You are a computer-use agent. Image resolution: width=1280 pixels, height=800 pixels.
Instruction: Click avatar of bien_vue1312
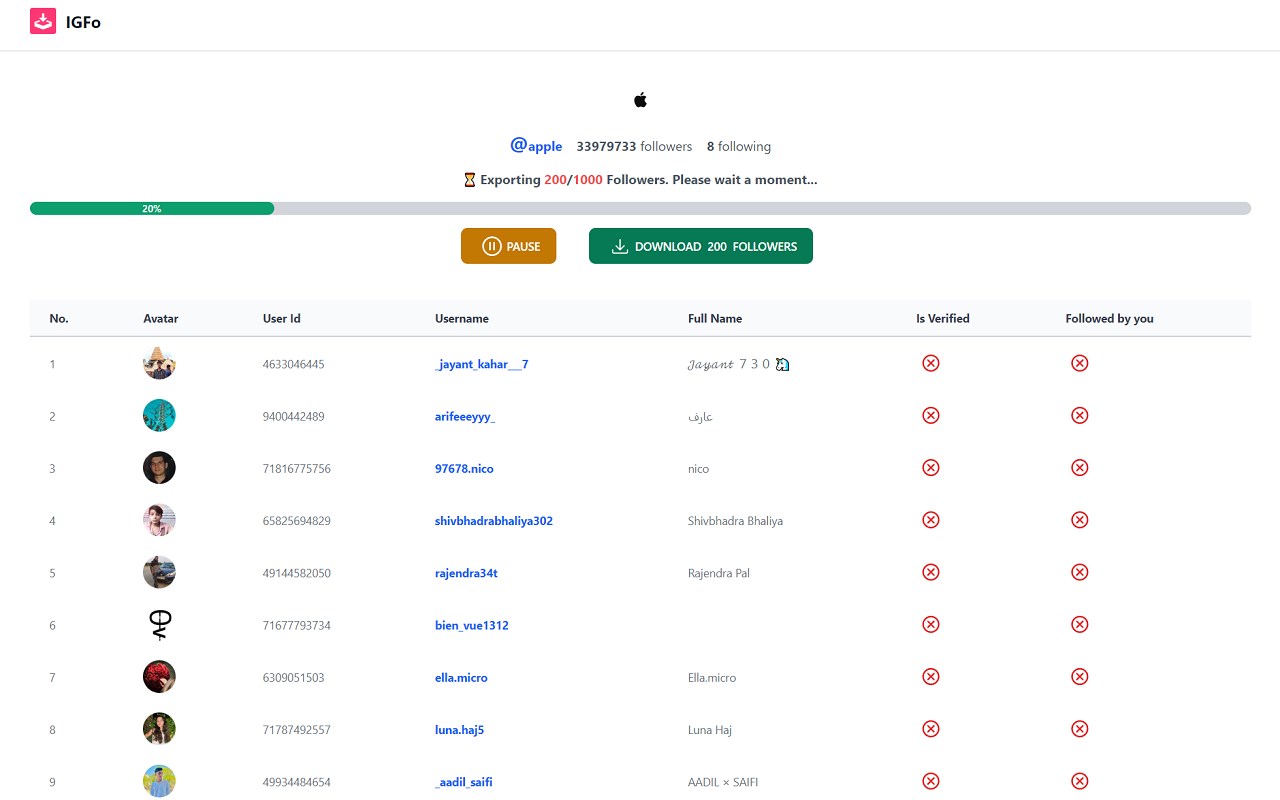point(159,625)
